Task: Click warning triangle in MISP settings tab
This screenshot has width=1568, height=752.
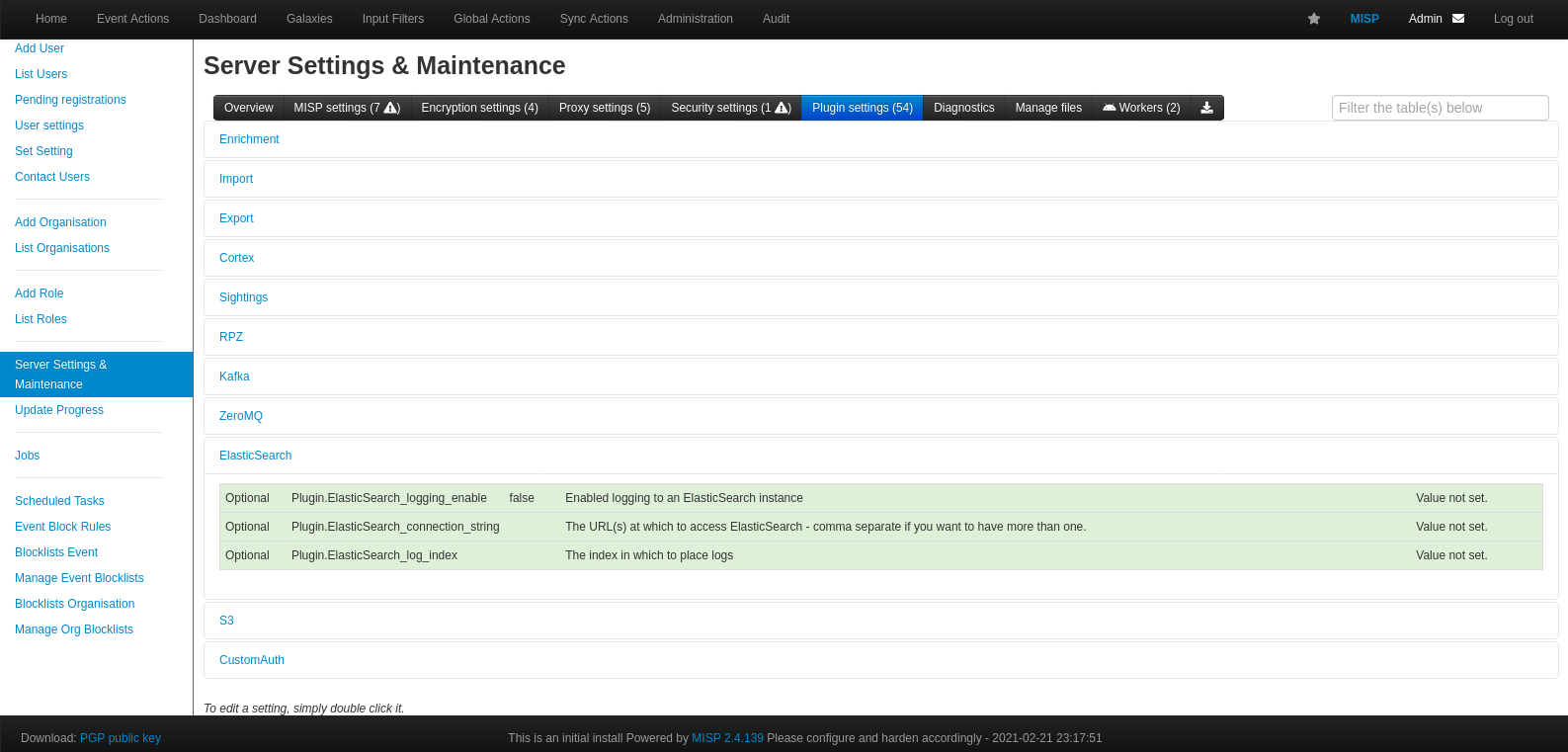Action: pos(391,108)
